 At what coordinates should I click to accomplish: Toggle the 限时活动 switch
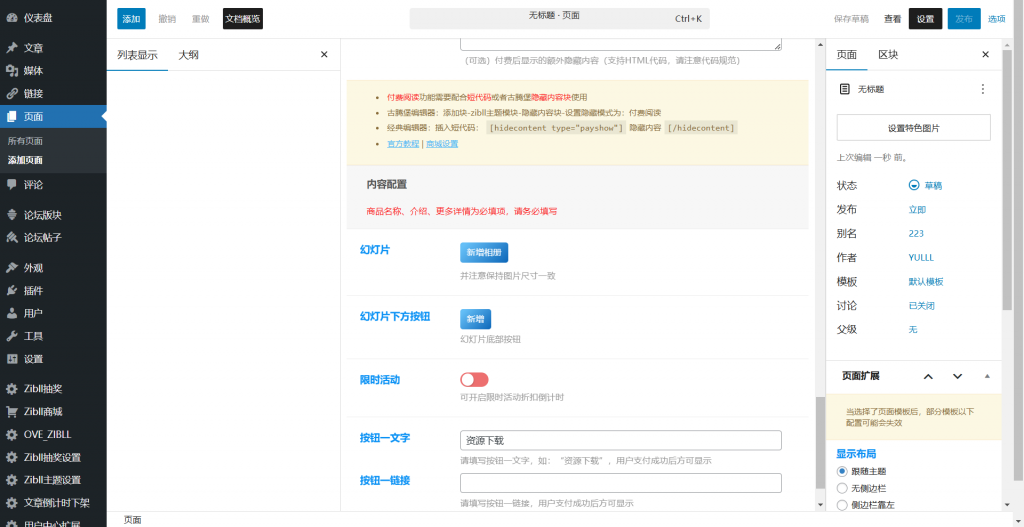tap(474, 379)
